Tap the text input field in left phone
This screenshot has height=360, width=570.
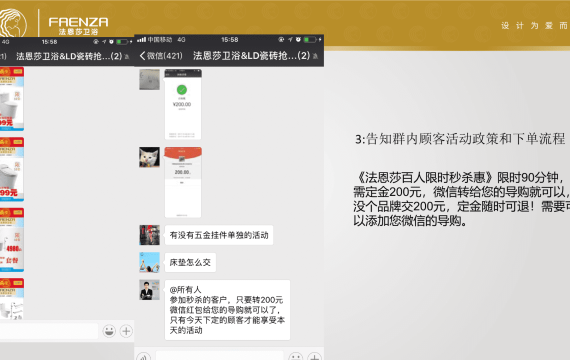point(49,331)
